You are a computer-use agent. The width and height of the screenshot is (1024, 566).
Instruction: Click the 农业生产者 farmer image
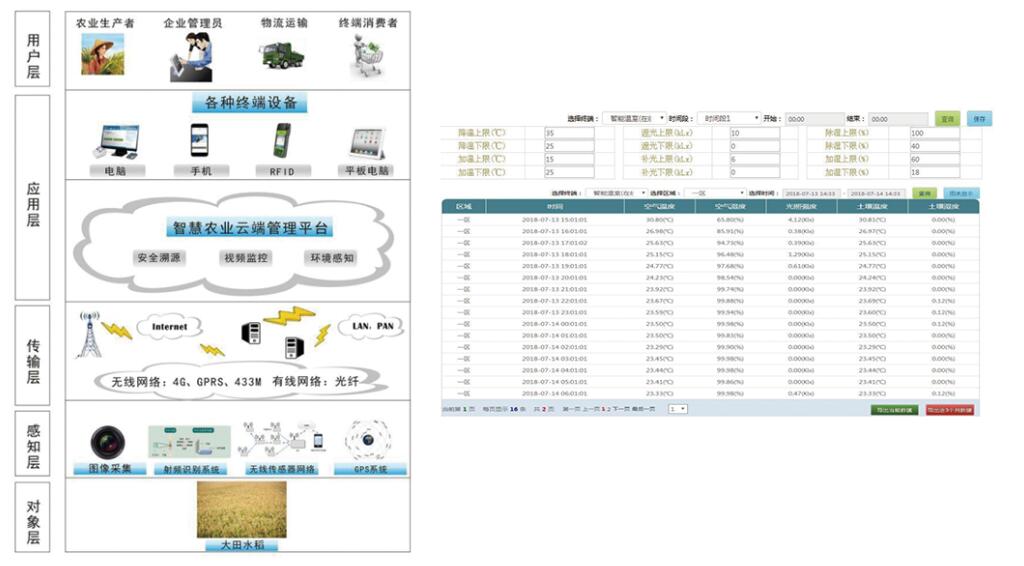[x=103, y=55]
